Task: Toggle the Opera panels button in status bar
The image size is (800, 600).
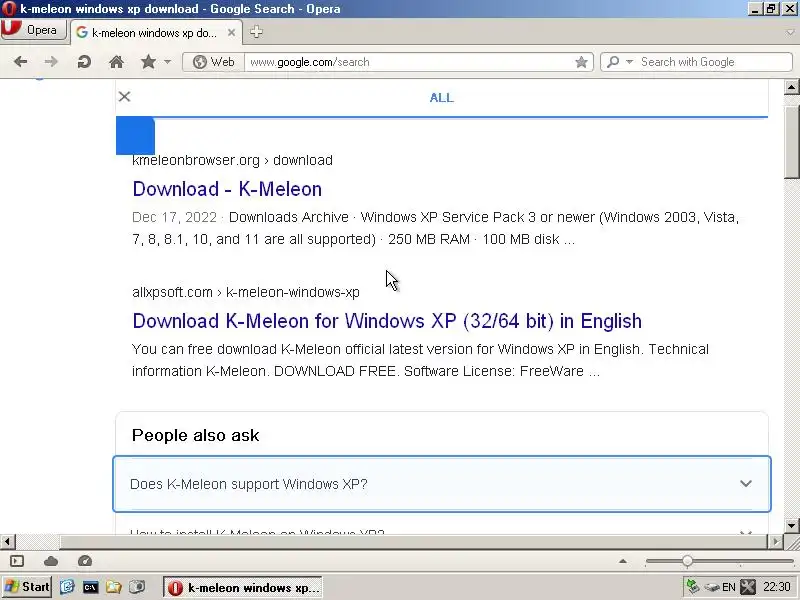Action: 17,561
